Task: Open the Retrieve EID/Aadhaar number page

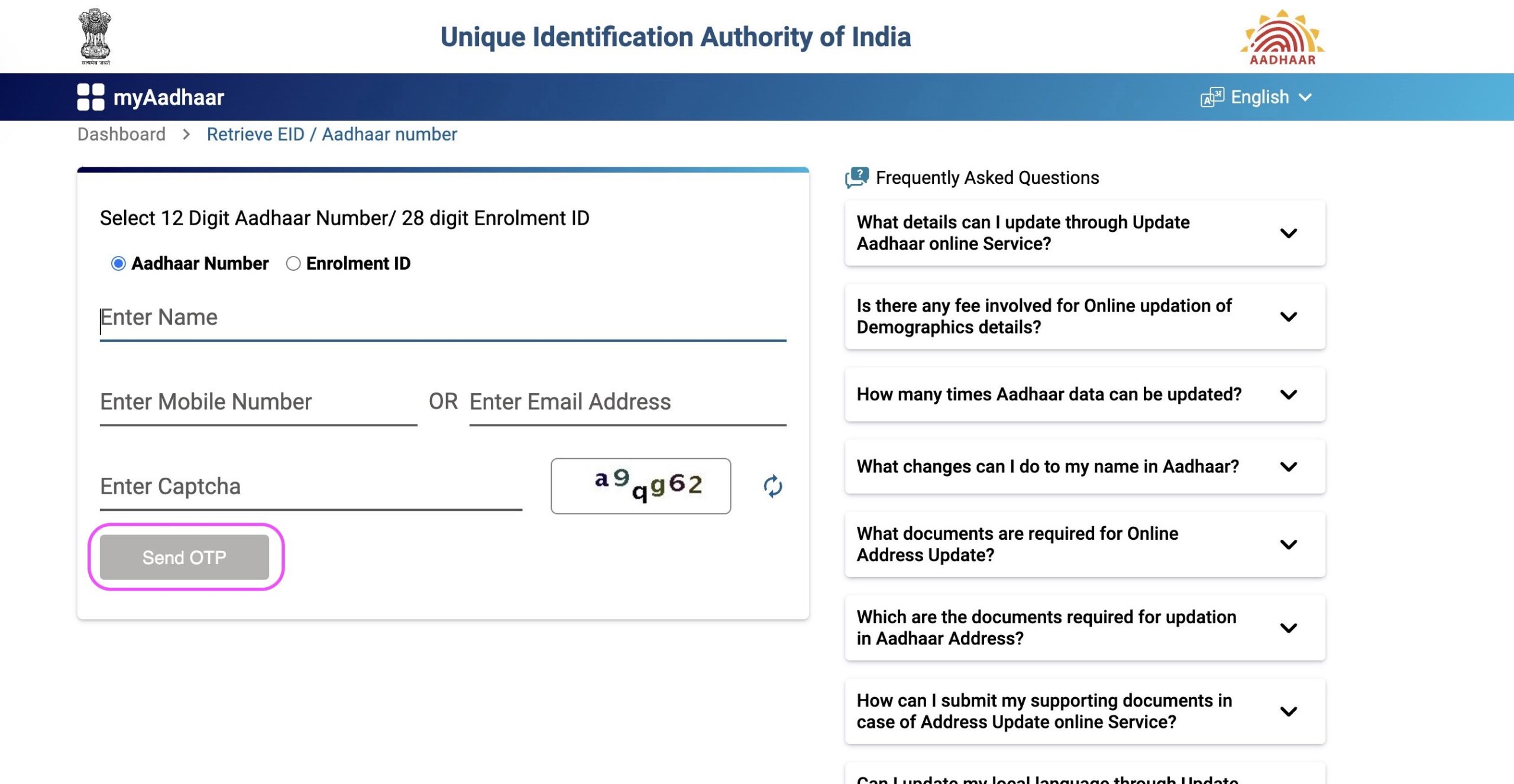Action: click(x=331, y=134)
